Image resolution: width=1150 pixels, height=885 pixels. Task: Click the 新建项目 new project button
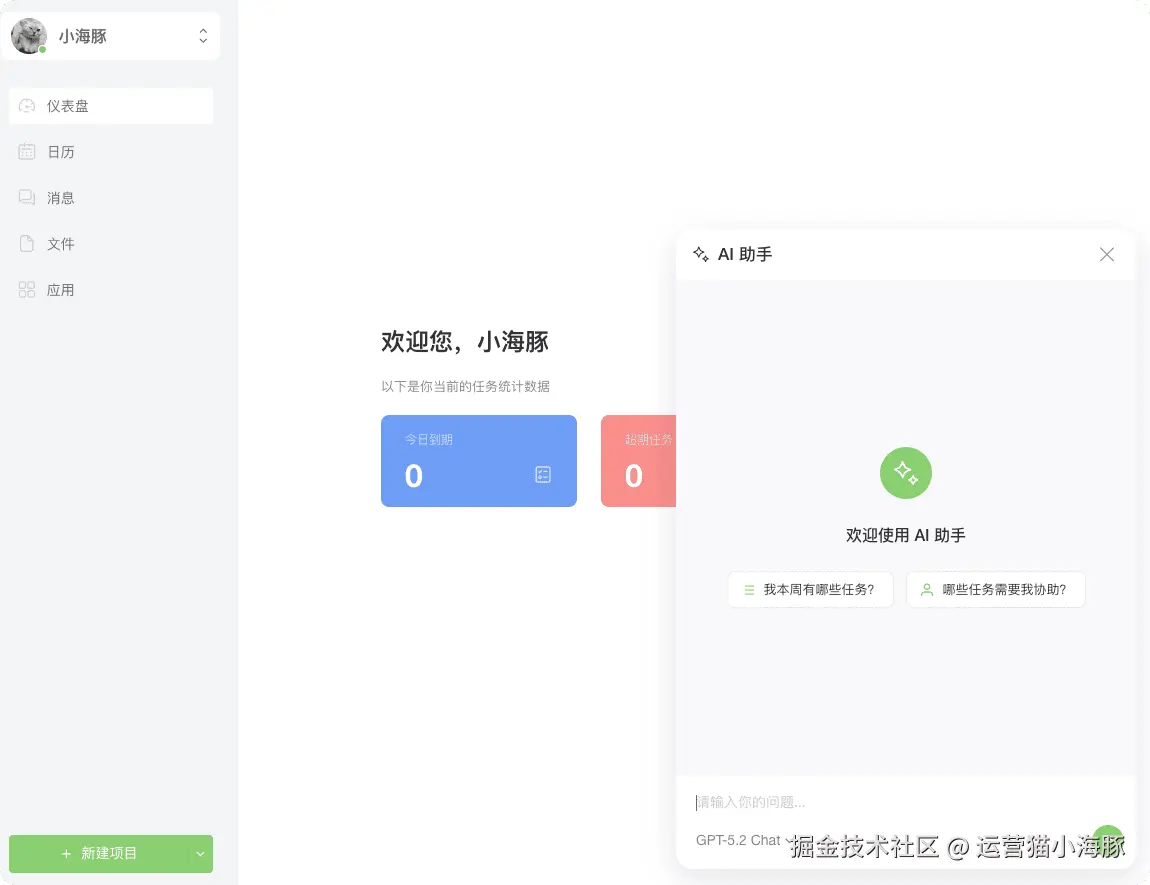coord(99,853)
